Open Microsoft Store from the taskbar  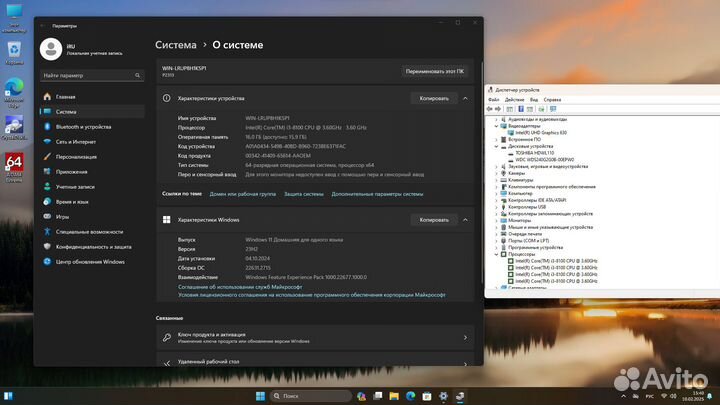click(x=427, y=396)
